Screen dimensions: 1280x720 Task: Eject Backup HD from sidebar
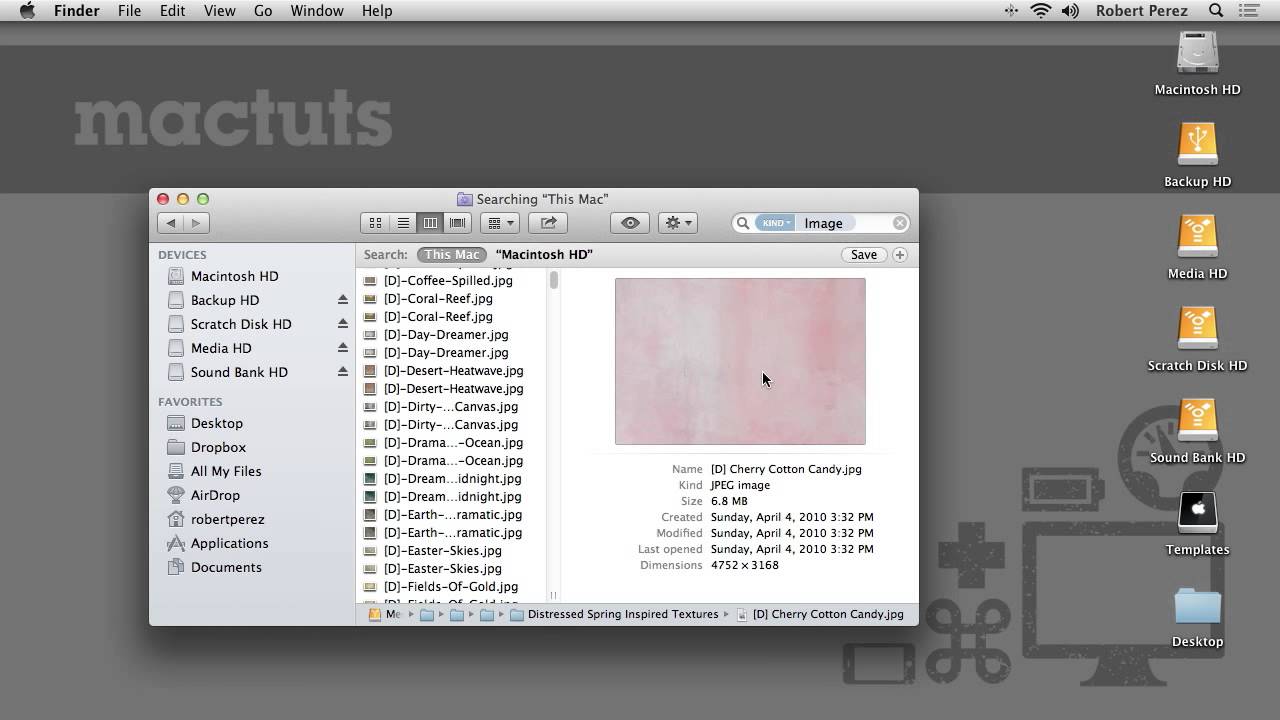(343, 300)
